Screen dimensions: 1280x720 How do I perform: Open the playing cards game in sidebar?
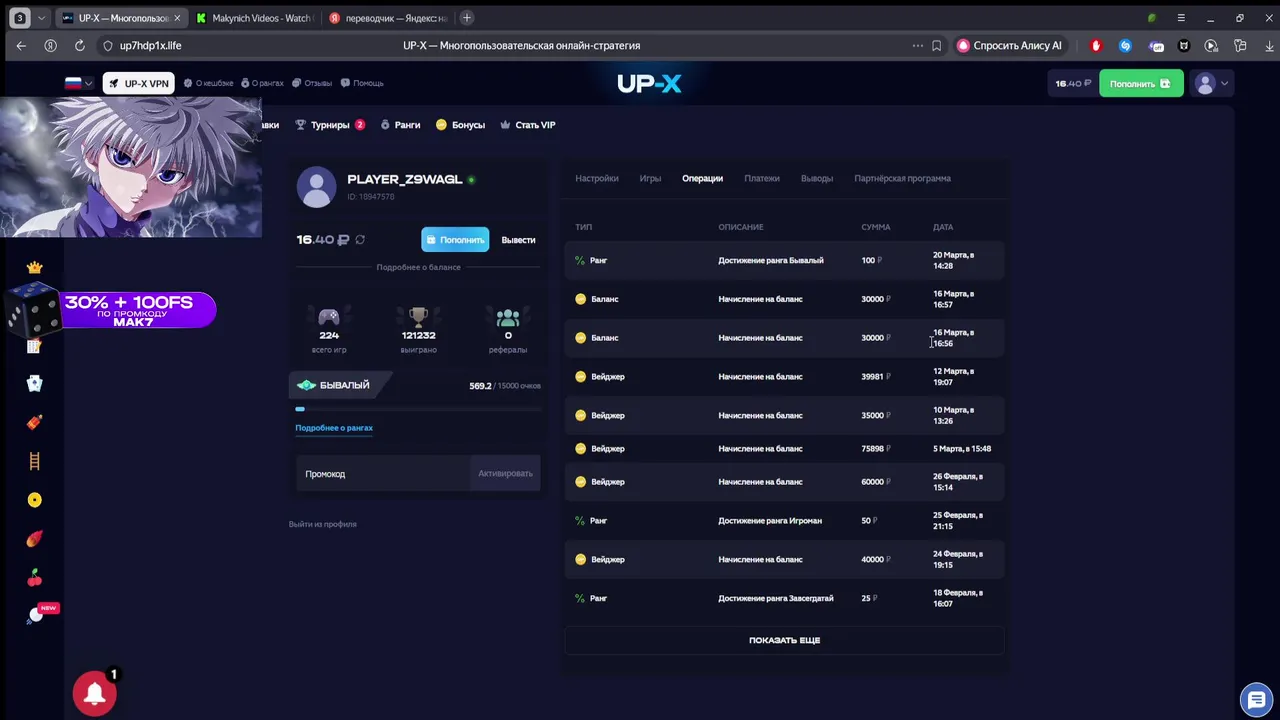click(x=35, y=383)
